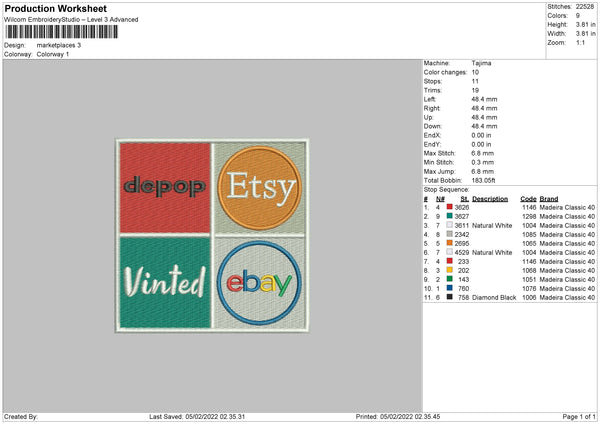Click thread code '1068' in row 8
The height and width of the screenshot is (424, 600).
529,271
